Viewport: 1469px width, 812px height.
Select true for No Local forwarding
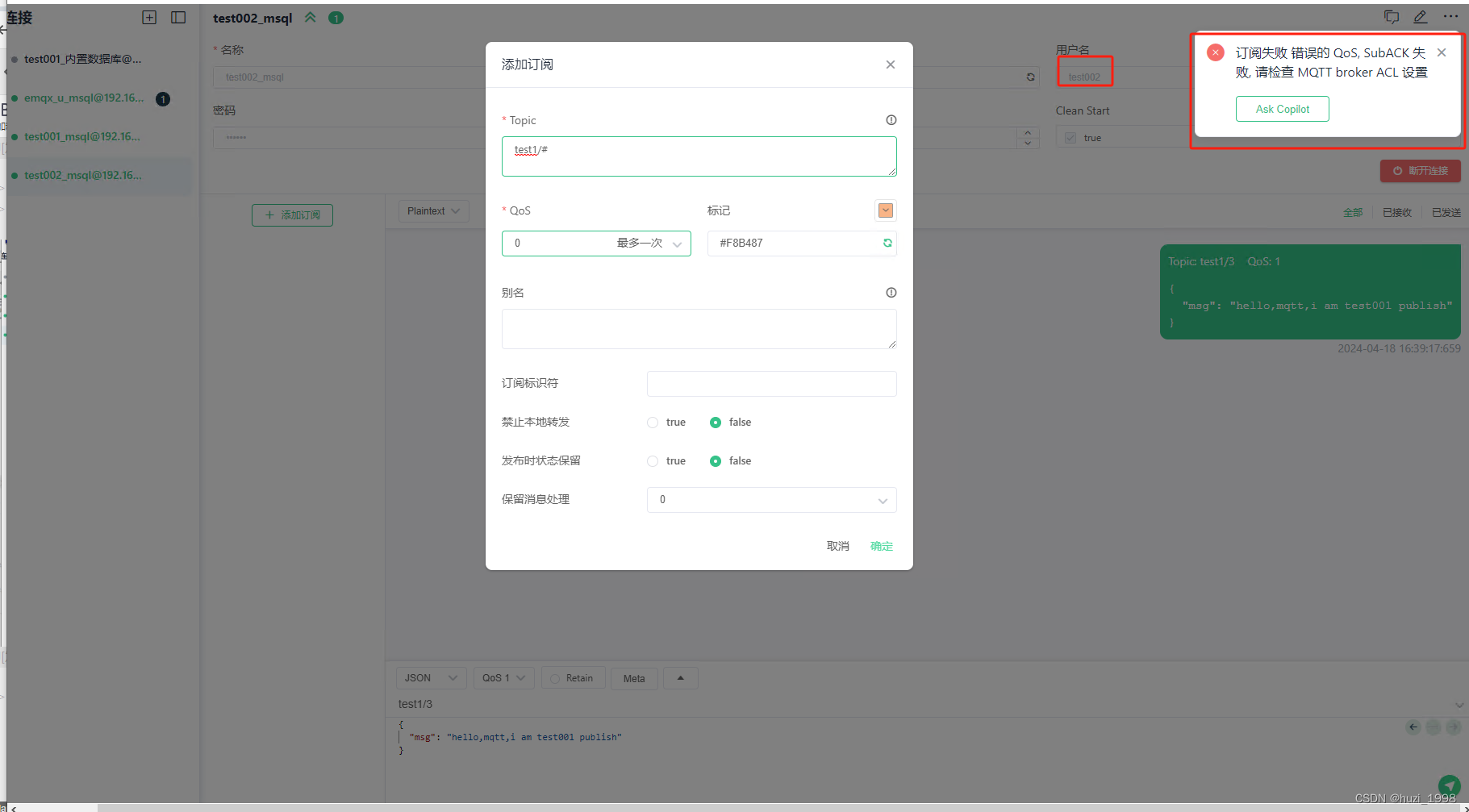pos(653,423)
